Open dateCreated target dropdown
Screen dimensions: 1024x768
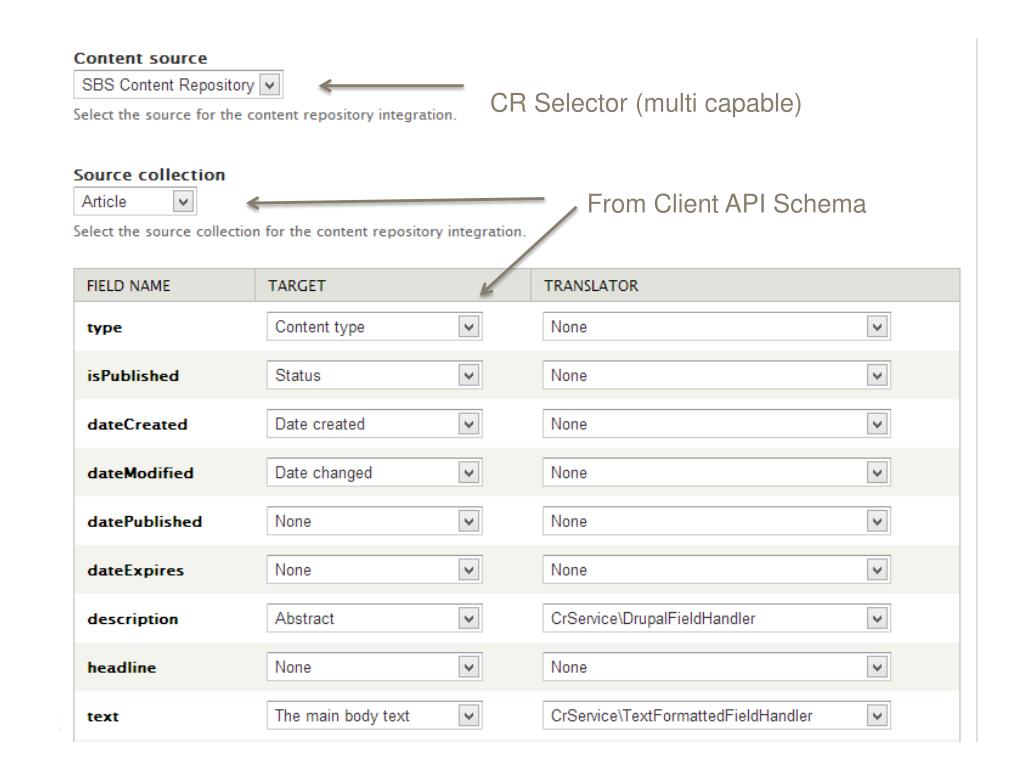click(374, 424)
